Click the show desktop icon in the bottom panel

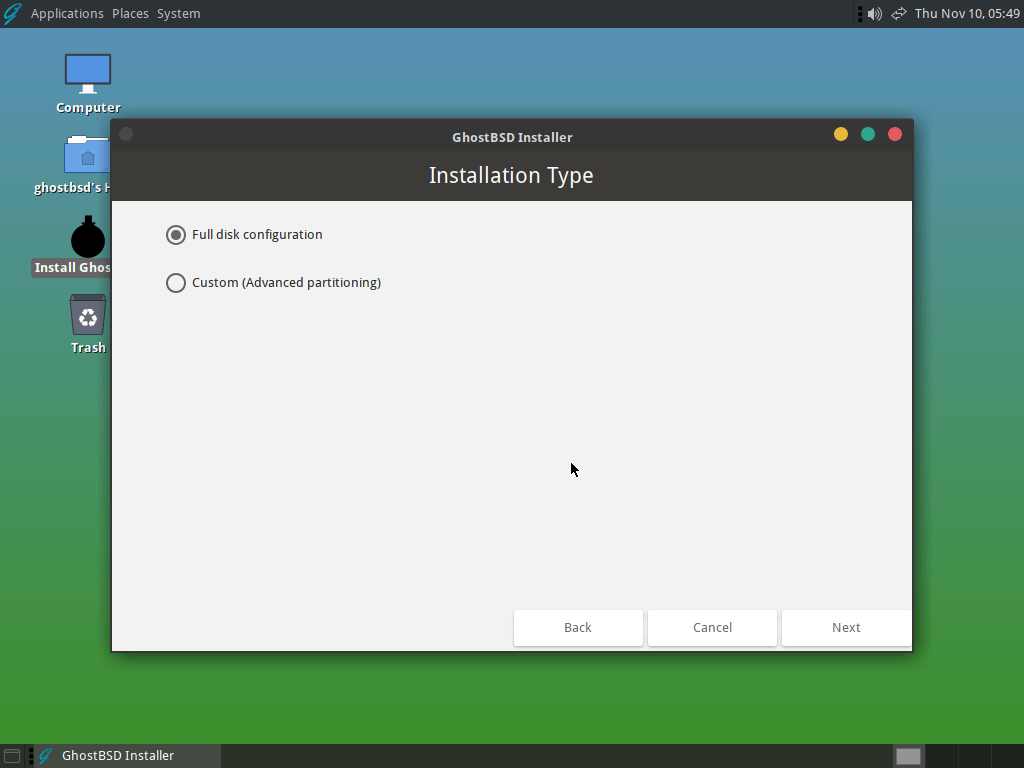[x=12, y=756]
